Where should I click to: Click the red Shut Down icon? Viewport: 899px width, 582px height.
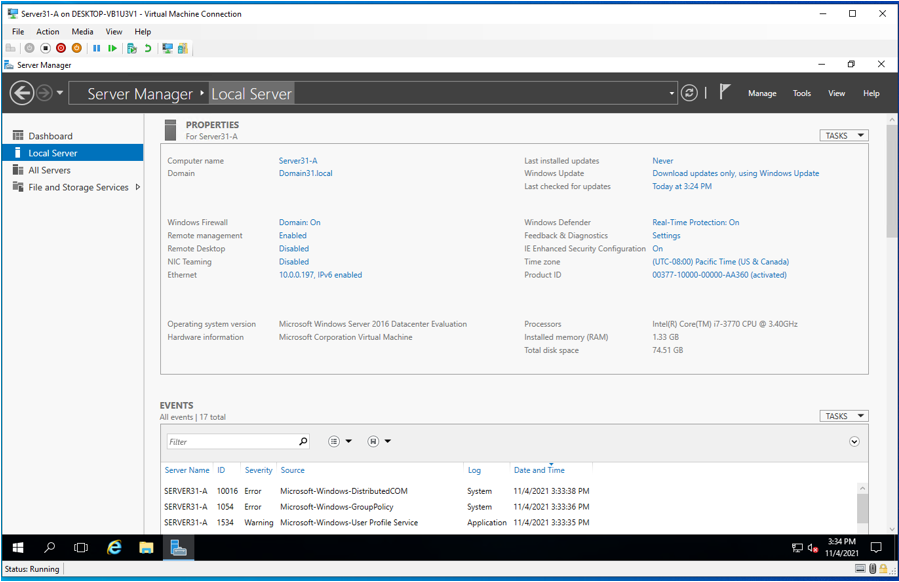61,49
